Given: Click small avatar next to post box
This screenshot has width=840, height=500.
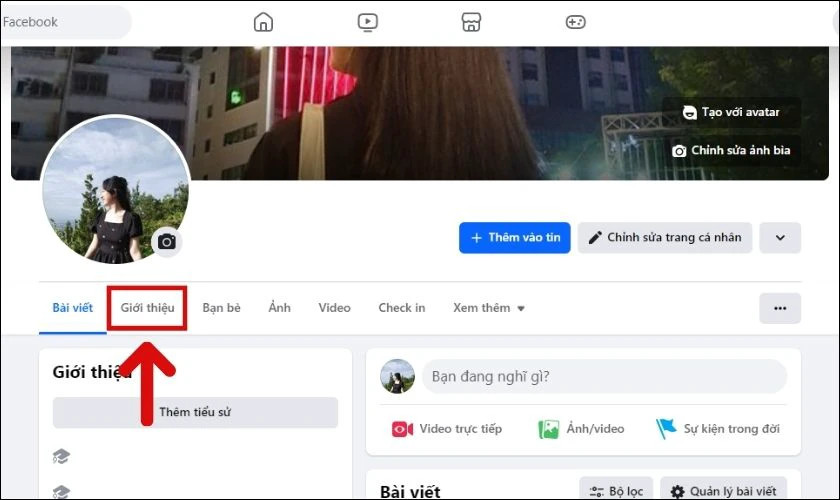Looking at the screenshot, I should click(x=398, y=376).
